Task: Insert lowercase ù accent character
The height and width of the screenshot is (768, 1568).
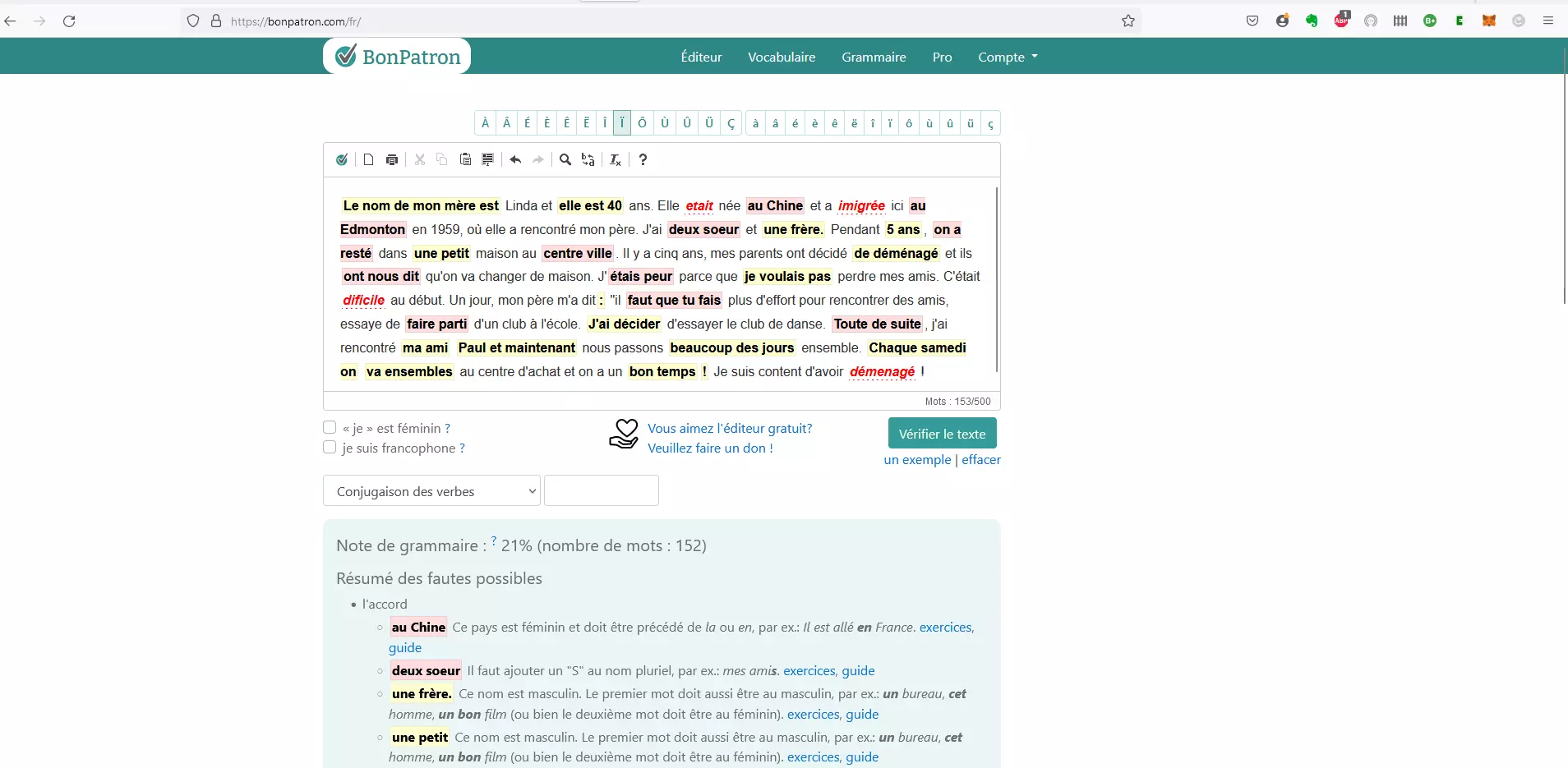Action: [929, 123]
